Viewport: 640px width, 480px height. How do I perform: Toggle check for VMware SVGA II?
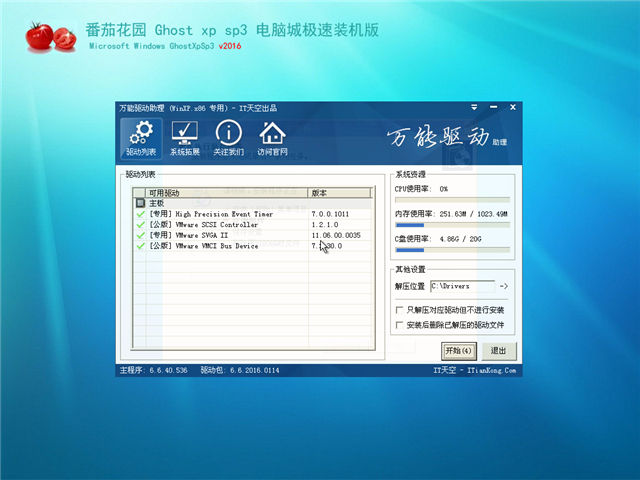point(140,235)
